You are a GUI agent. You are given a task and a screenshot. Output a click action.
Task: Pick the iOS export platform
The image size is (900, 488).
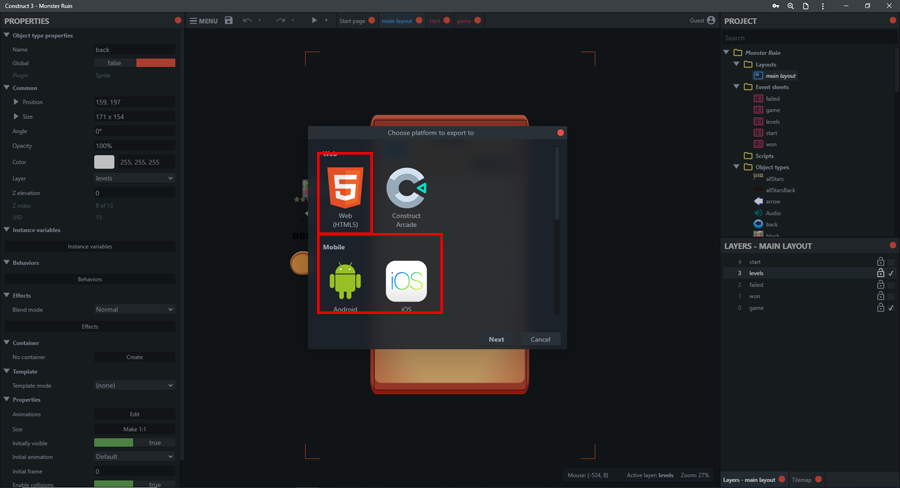[406, 285]
